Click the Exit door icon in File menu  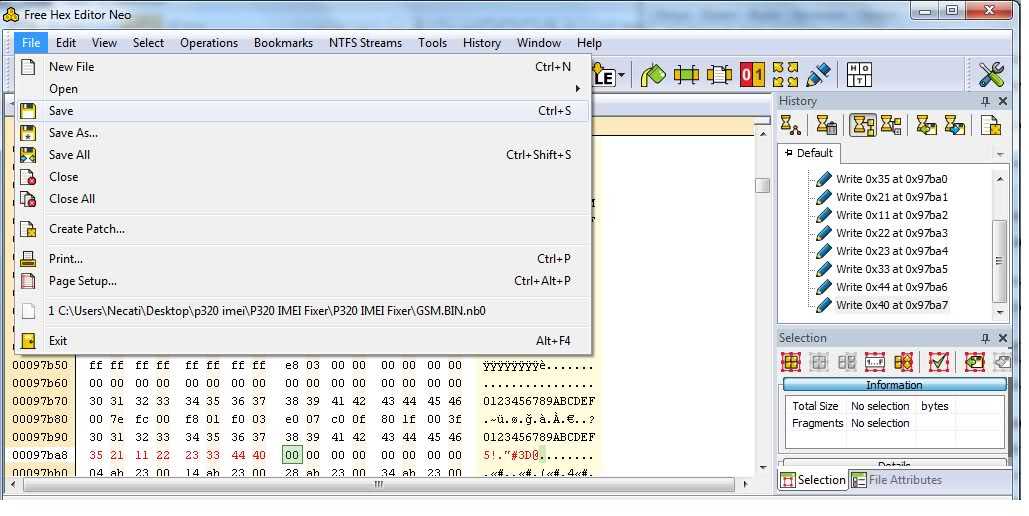[x=28, y=341]
